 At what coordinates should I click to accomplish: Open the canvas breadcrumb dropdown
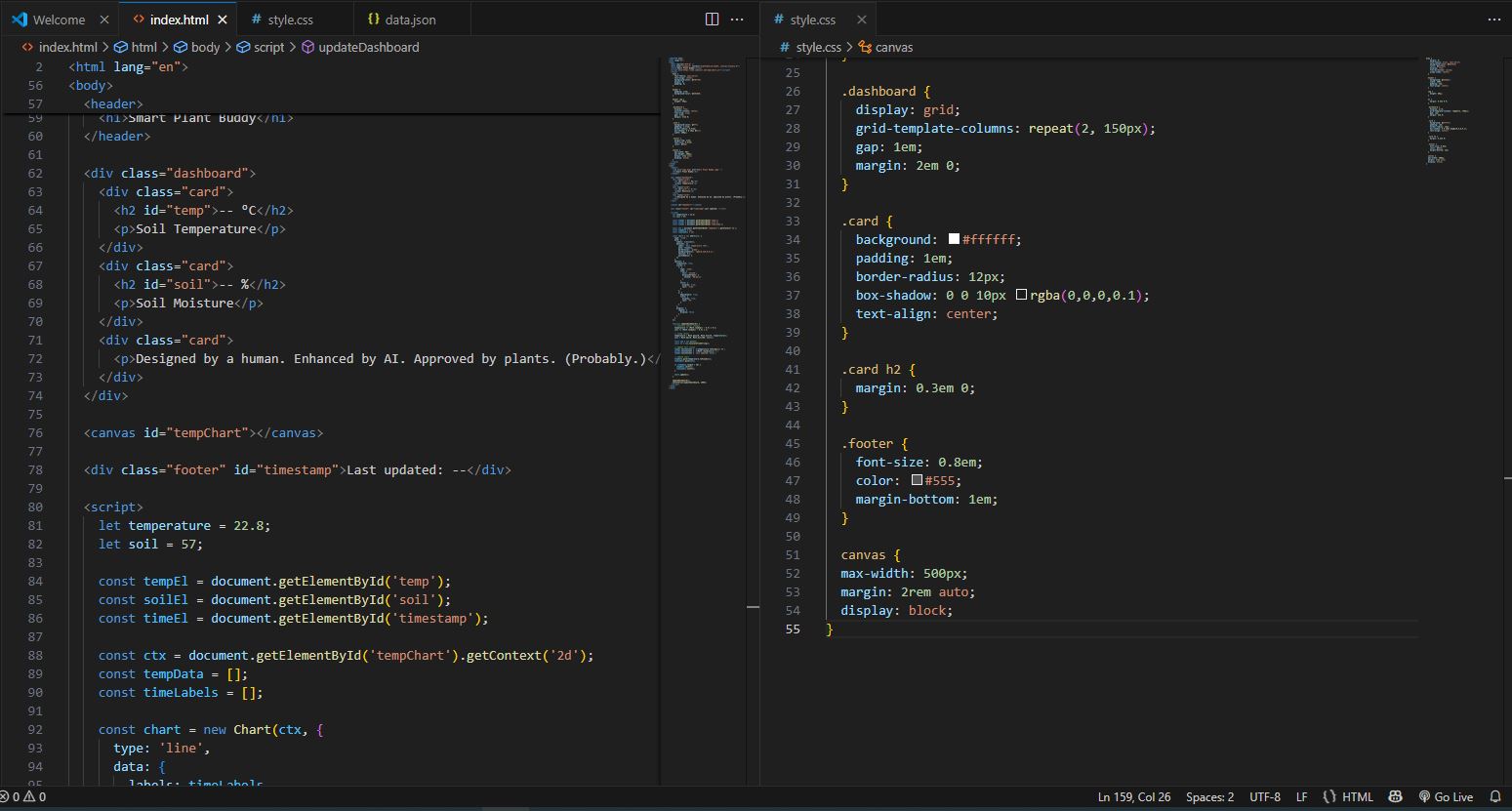pyautogui.click(x=885, y=47)
